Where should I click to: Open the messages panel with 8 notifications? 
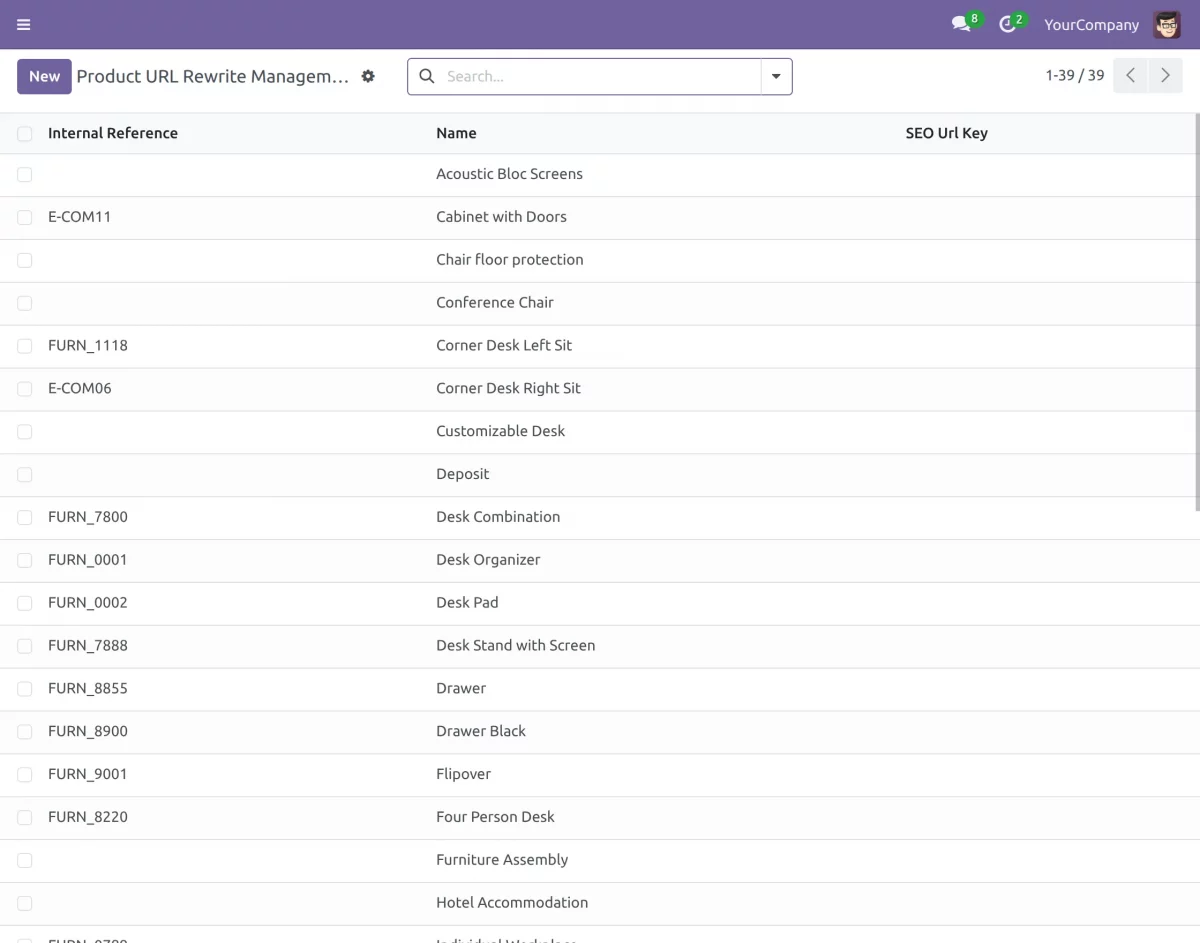pyautogui.click(x=958, y=24)
